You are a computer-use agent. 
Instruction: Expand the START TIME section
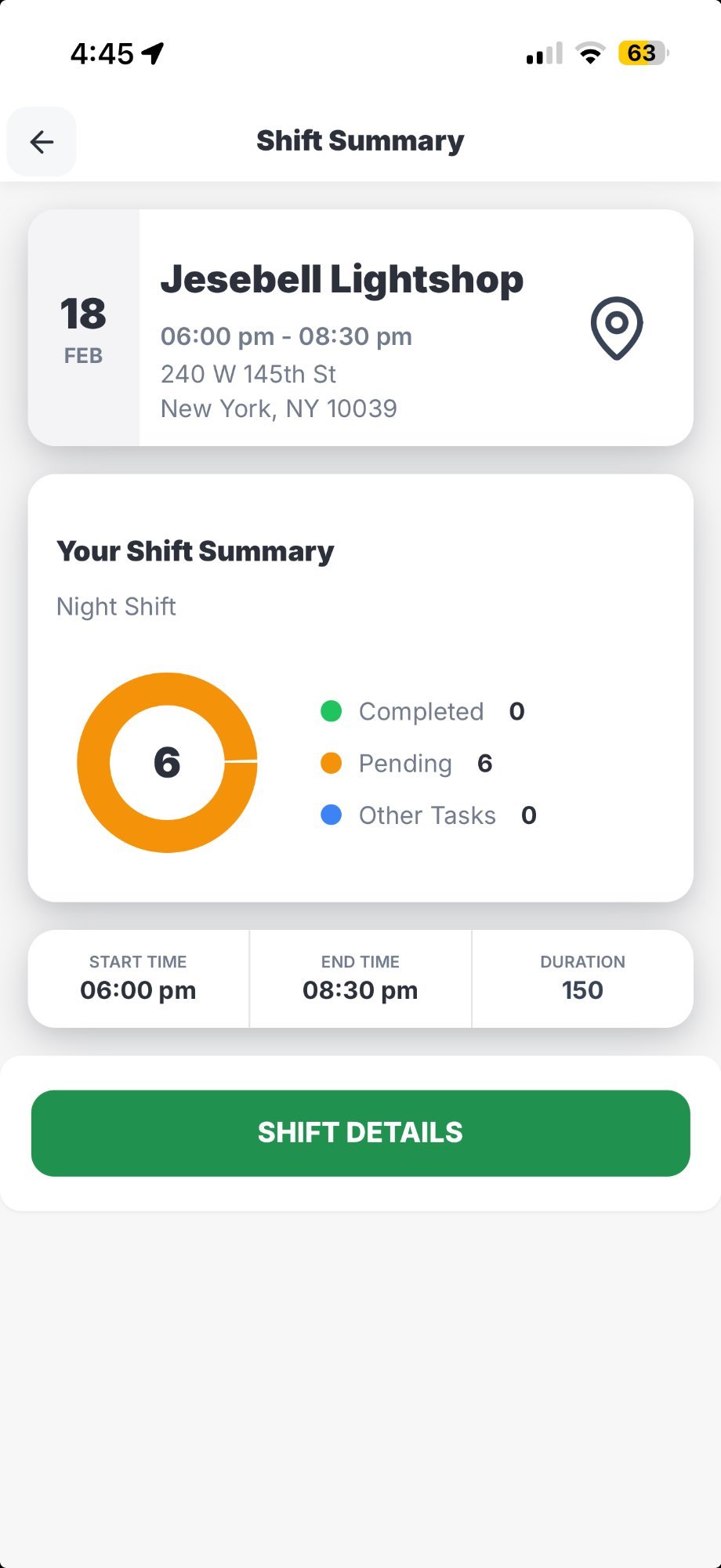138,978
